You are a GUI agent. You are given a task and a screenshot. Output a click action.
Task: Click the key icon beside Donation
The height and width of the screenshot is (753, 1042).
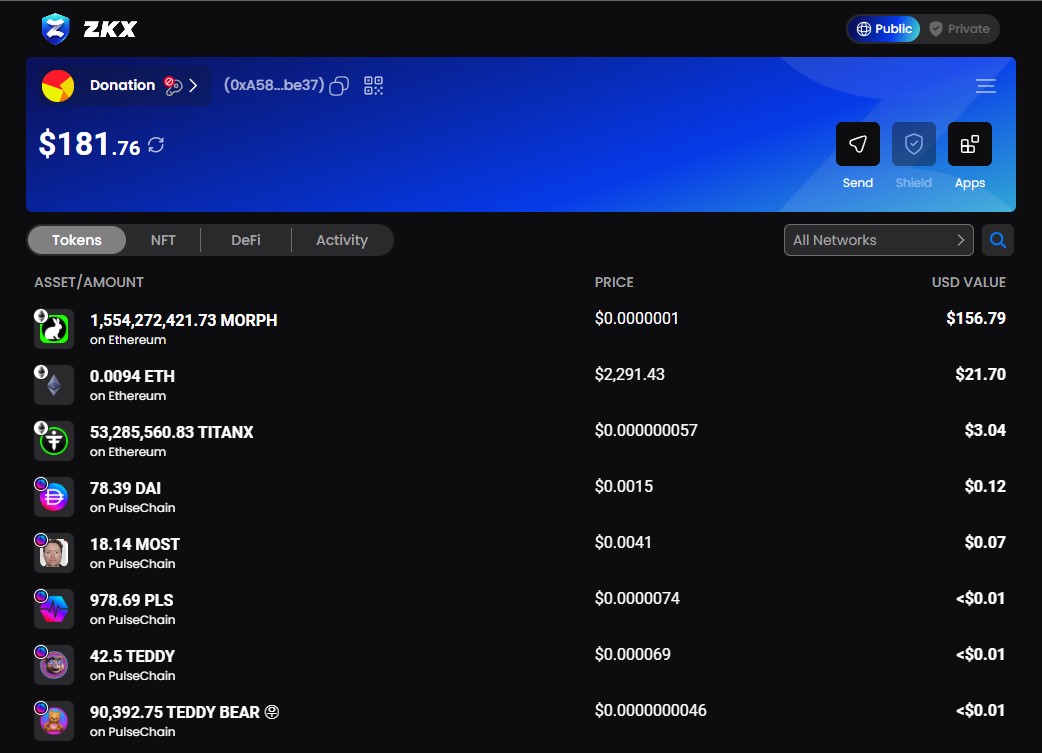[x=173, y=86]
